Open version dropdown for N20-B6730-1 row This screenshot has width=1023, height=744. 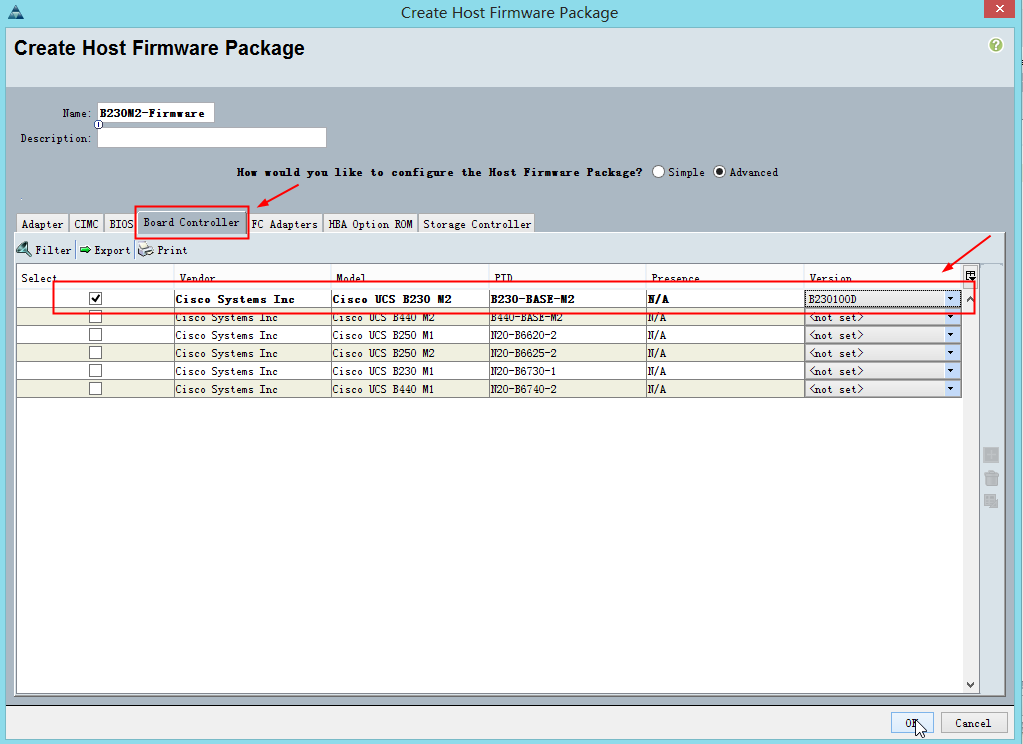click(951, 371)
